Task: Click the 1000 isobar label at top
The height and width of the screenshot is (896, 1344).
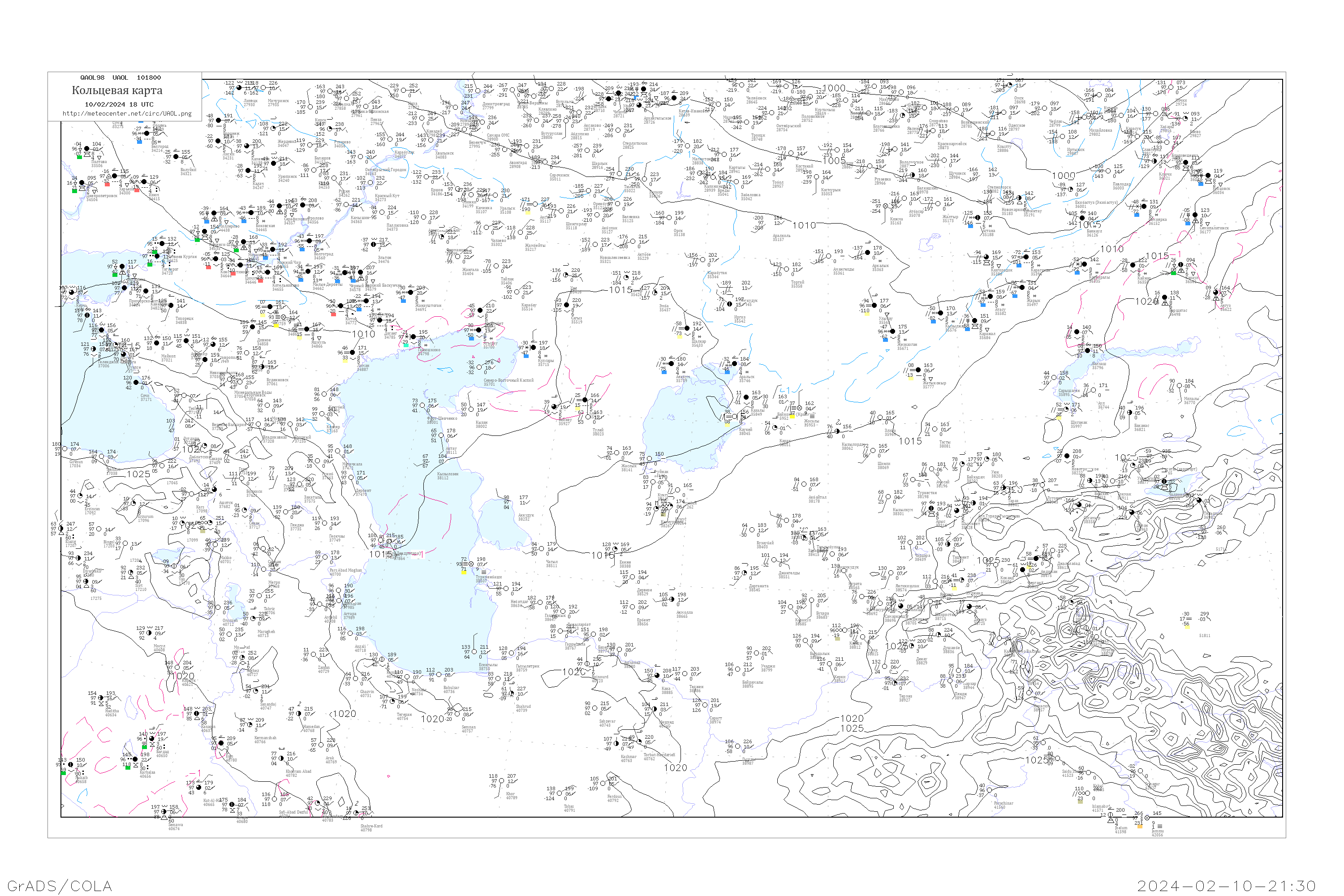Action: click(833, 89)
